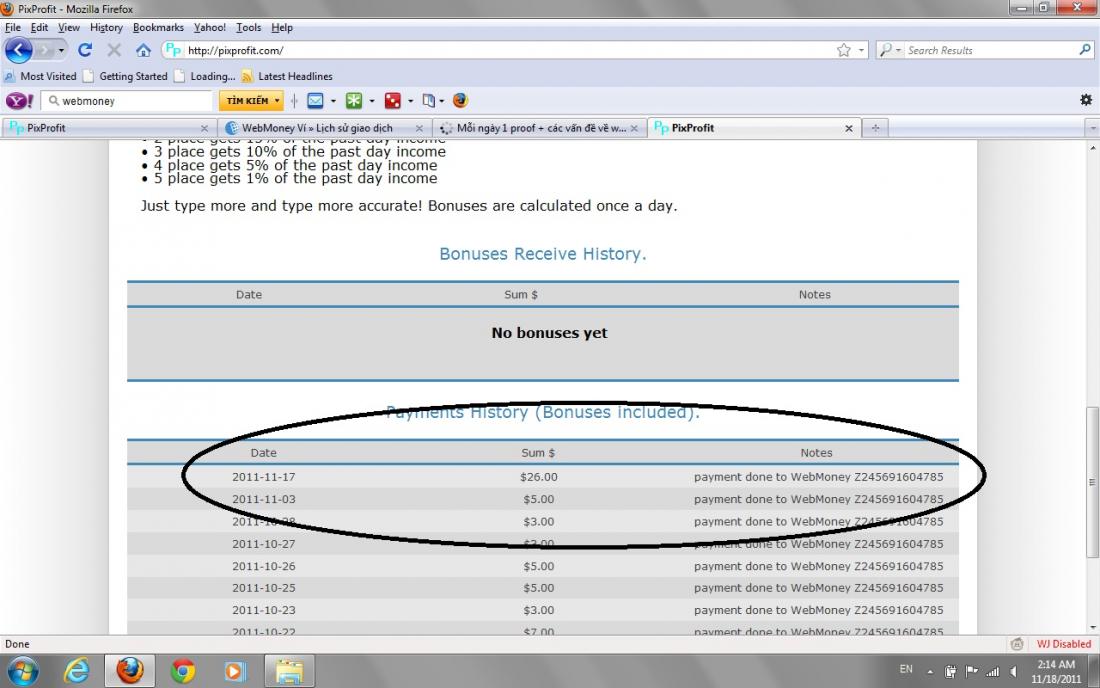Open Windows Media Player from taskbar
This screenshot has width=1100, height=688.
(x=234, y=672)
